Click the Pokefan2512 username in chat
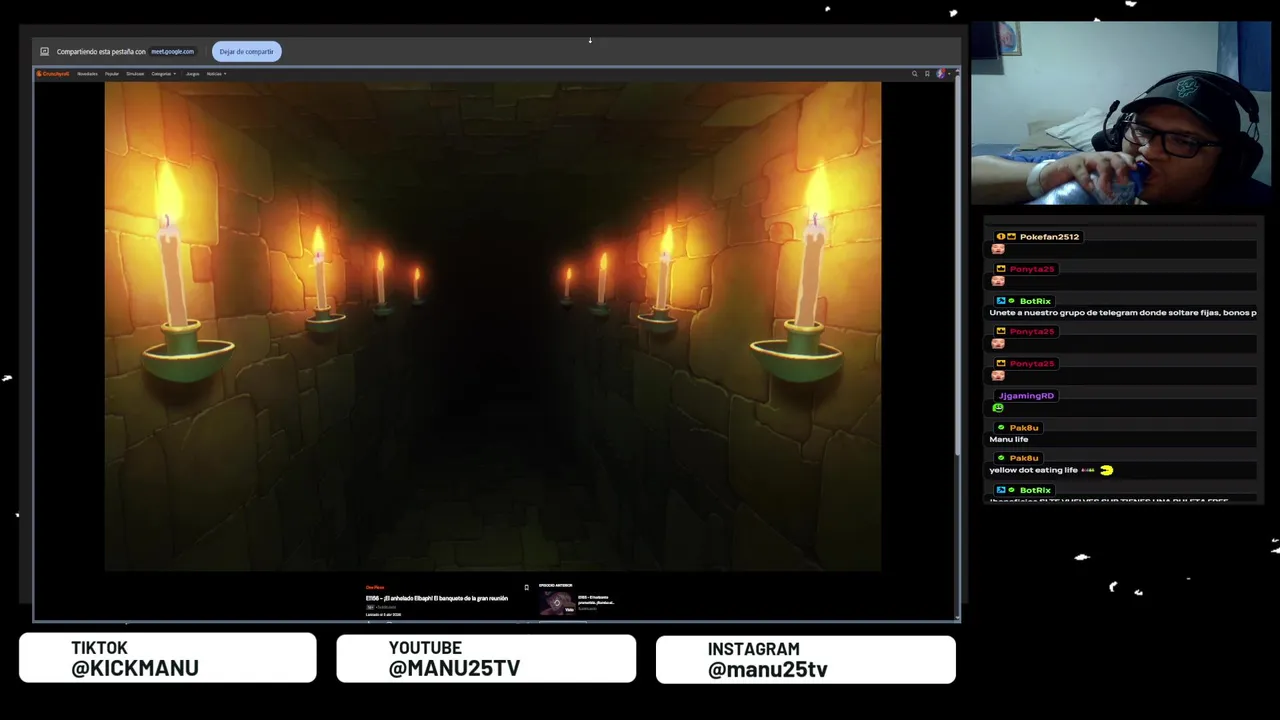The height and width of the screenshot is (720, 1280). 1049,237
